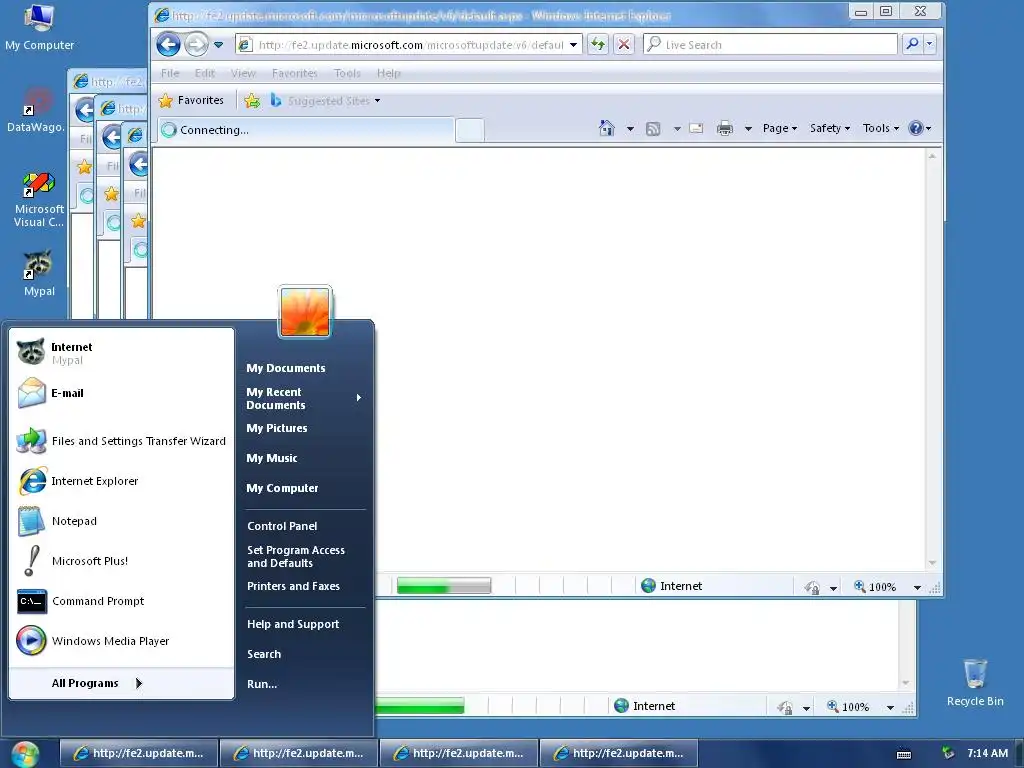Image resolution: width=1024 pixels, height=768 pixels.
Task: Expand the address bar history dropdown
Action: point(573,45)
